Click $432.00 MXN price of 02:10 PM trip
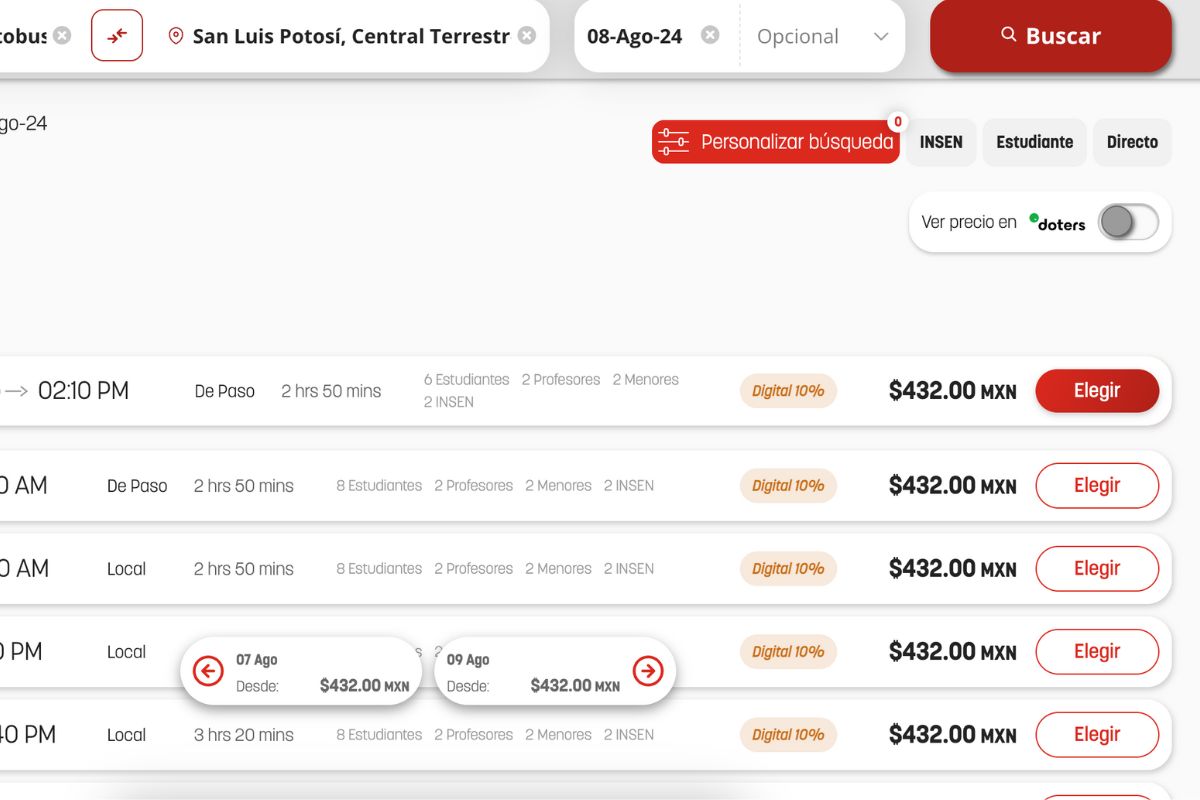This screenshot has width=1200, height=800. tap(952, 391)
